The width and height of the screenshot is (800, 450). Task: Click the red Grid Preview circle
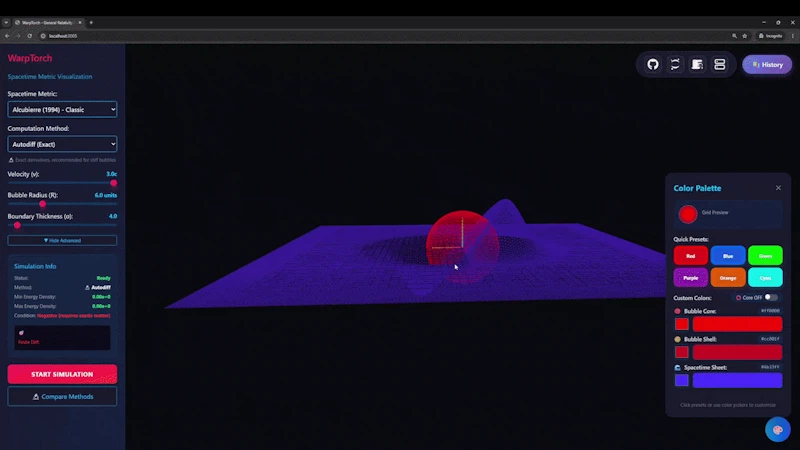click(688, 214)
